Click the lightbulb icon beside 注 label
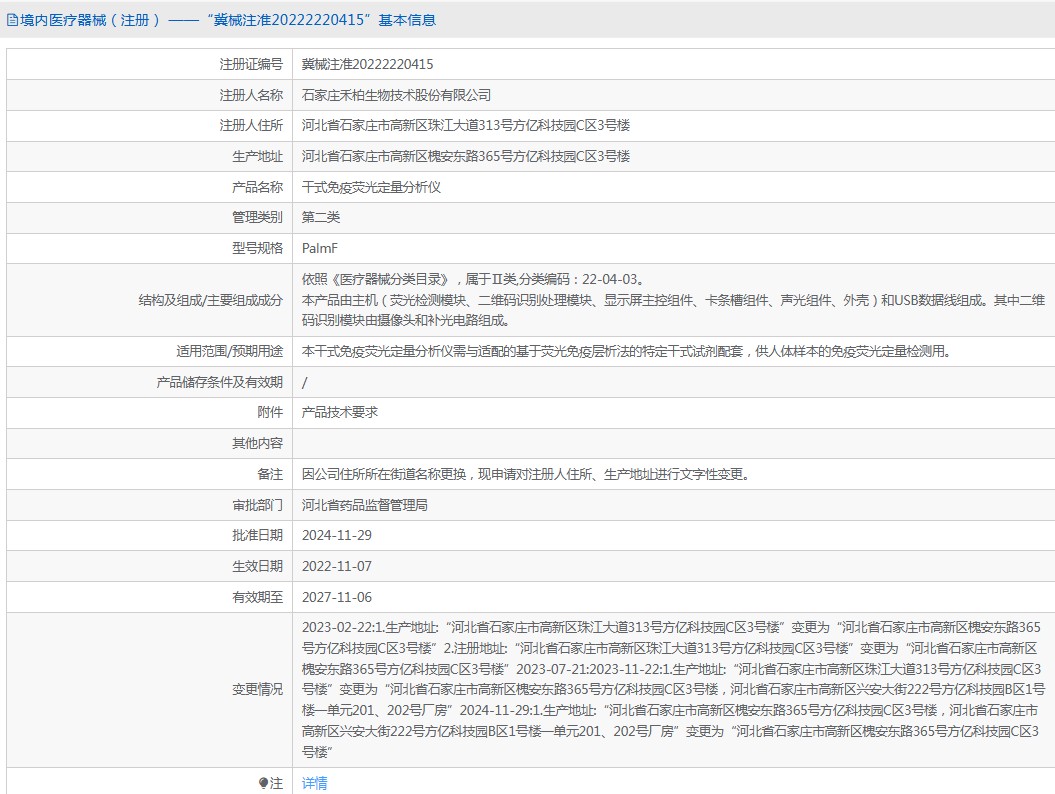1055x794 pixels. (264, 783)
